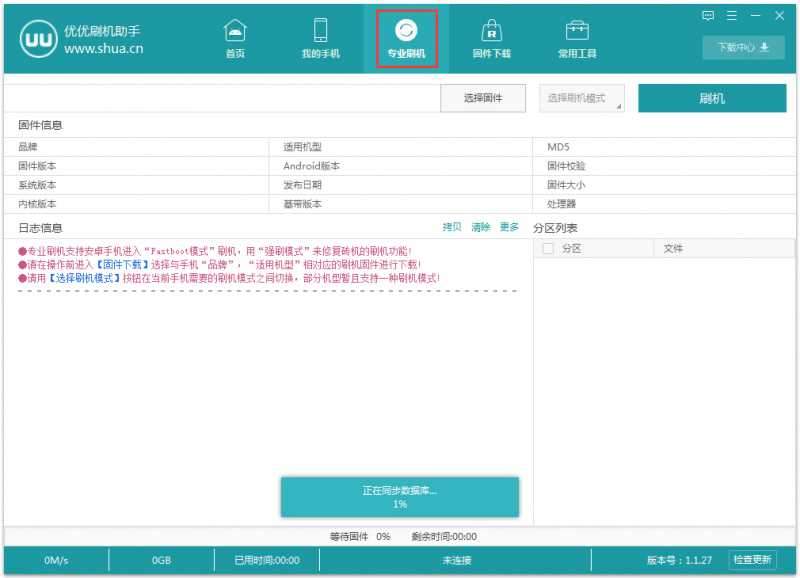This screenshot has width=800, height=578.
Task: Click 拷贝 to copy the log
Action: (452, 227)
